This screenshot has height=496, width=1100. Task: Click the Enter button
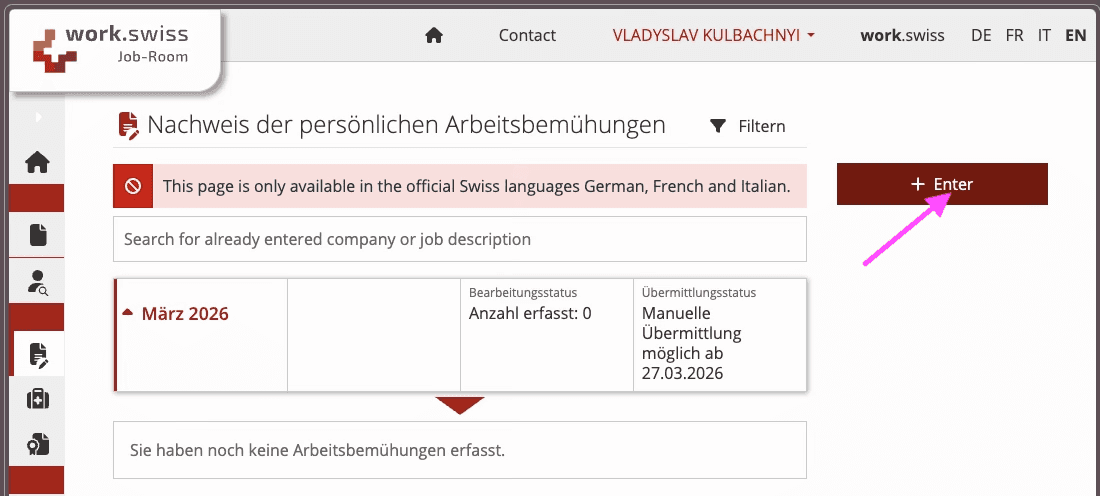click(942, 184)
